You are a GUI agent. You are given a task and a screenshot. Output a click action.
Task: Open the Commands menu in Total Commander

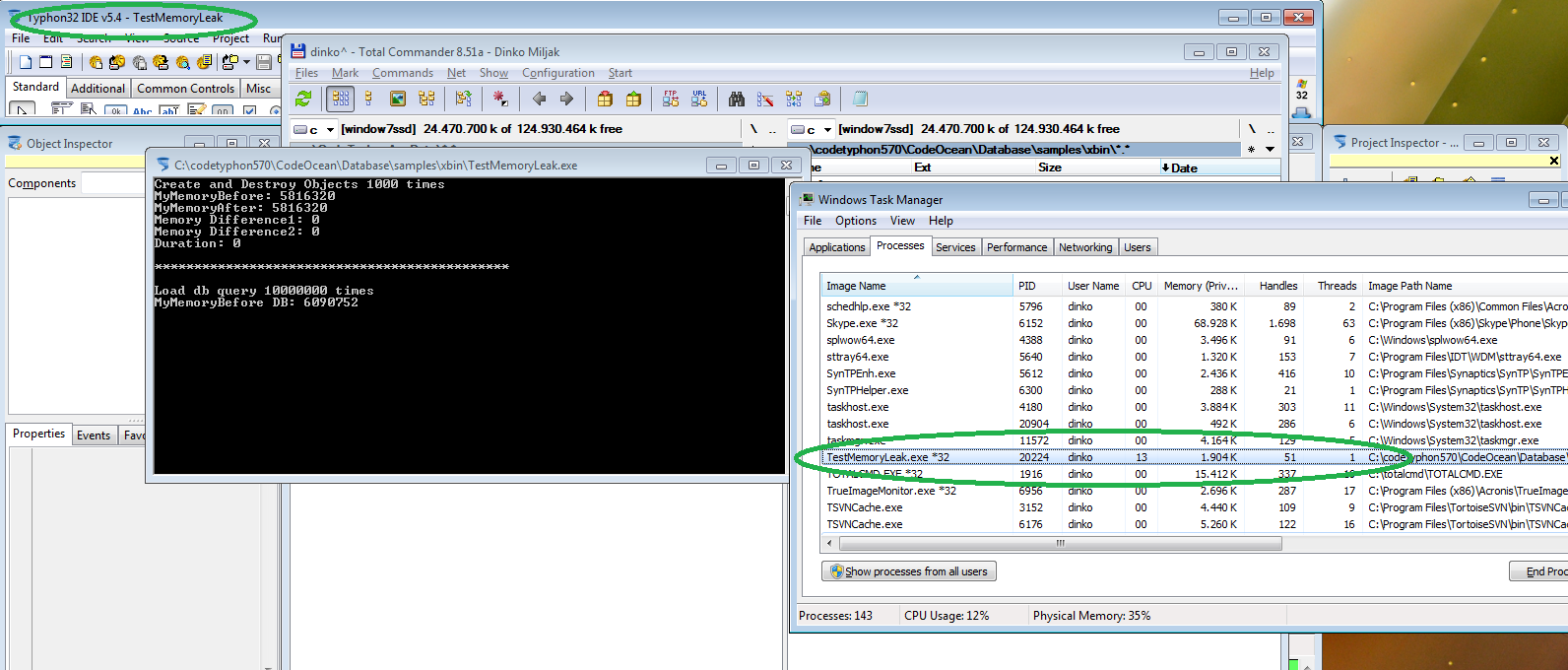coord(403,73)
